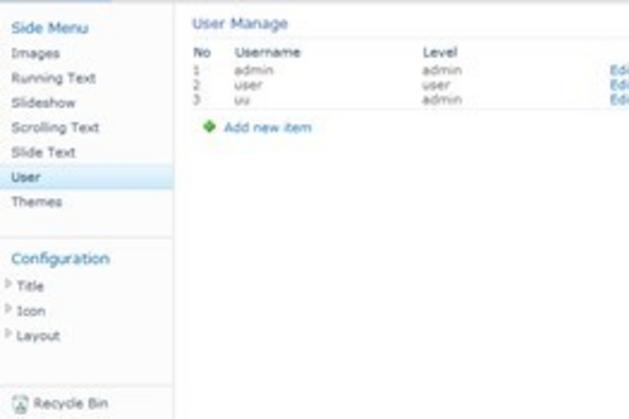Go to the Slideshow menu item
629x419 pixels.
(x=43, y=103)
